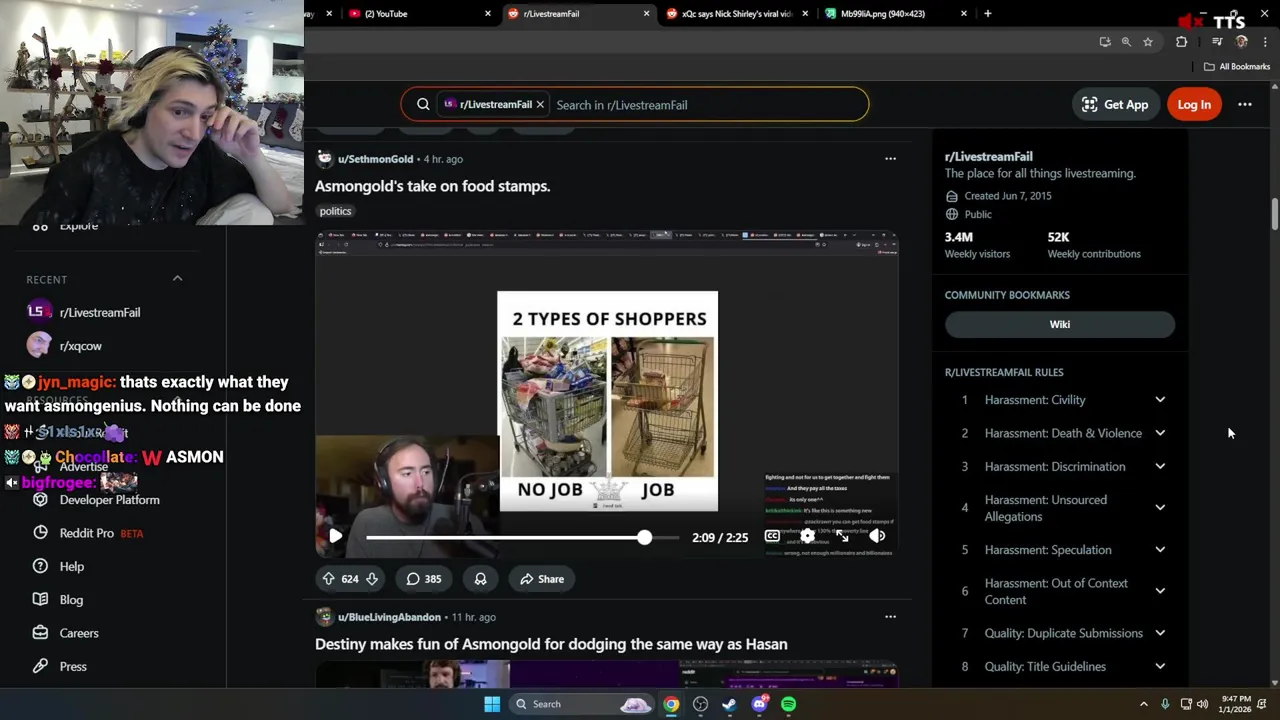Open Destiny makes fun of Asmongold post
Image resolution: width=1280 pixels, height=720 pixels.
(x=551, y=644)
